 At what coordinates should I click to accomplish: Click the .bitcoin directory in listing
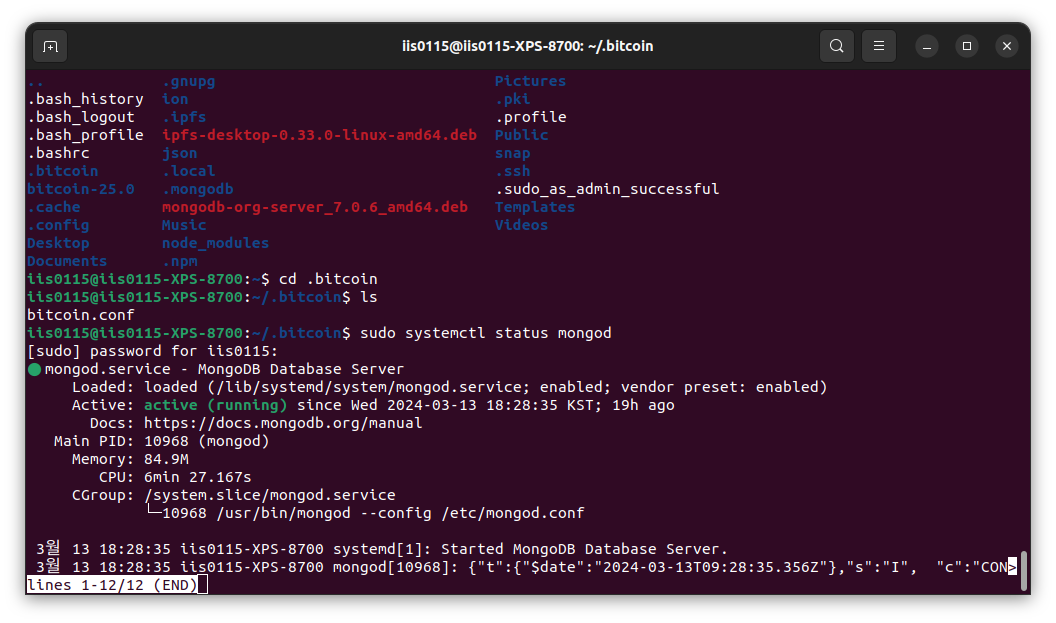click(63, 171)
